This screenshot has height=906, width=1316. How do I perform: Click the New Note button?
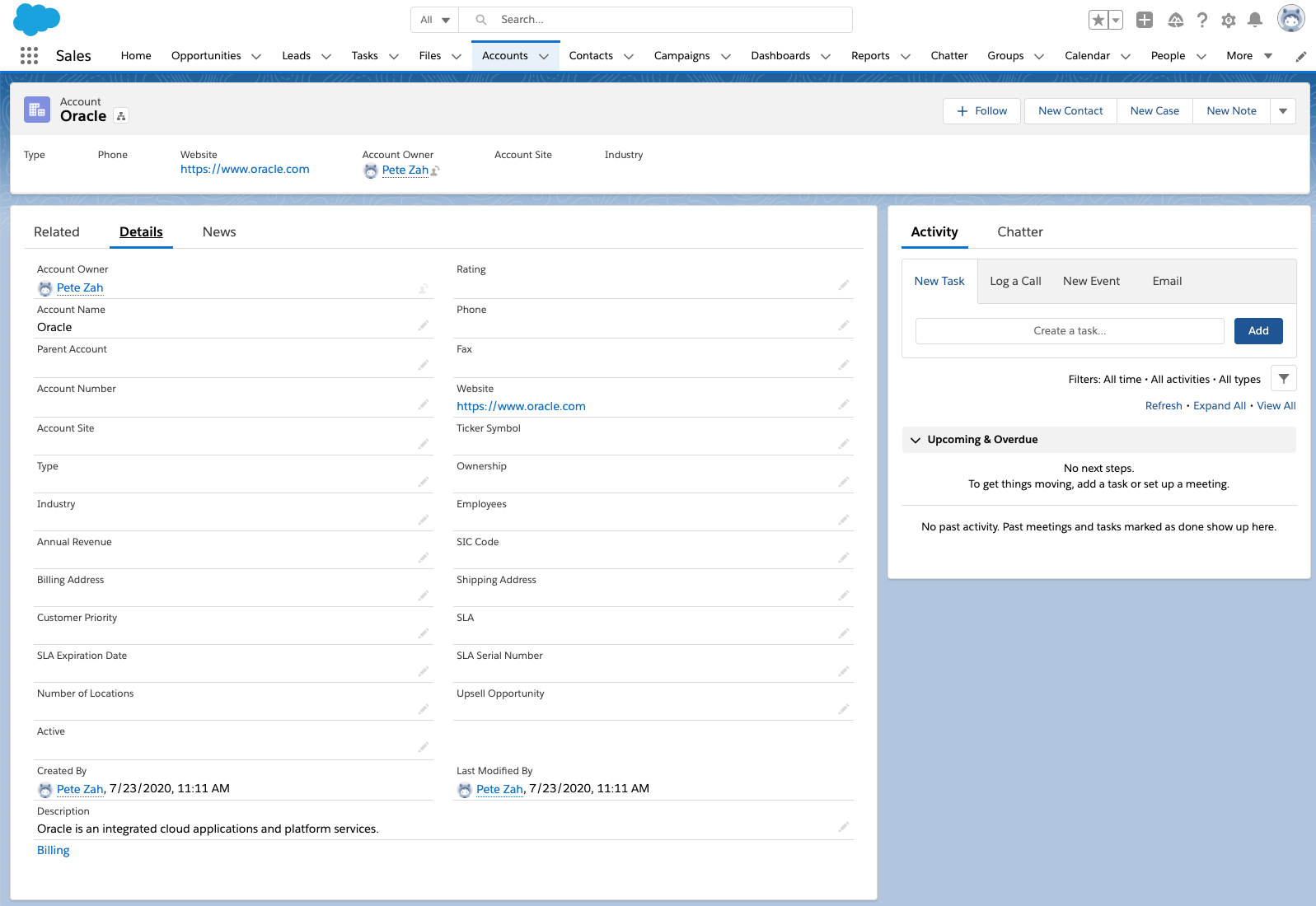click(1231, 111)
